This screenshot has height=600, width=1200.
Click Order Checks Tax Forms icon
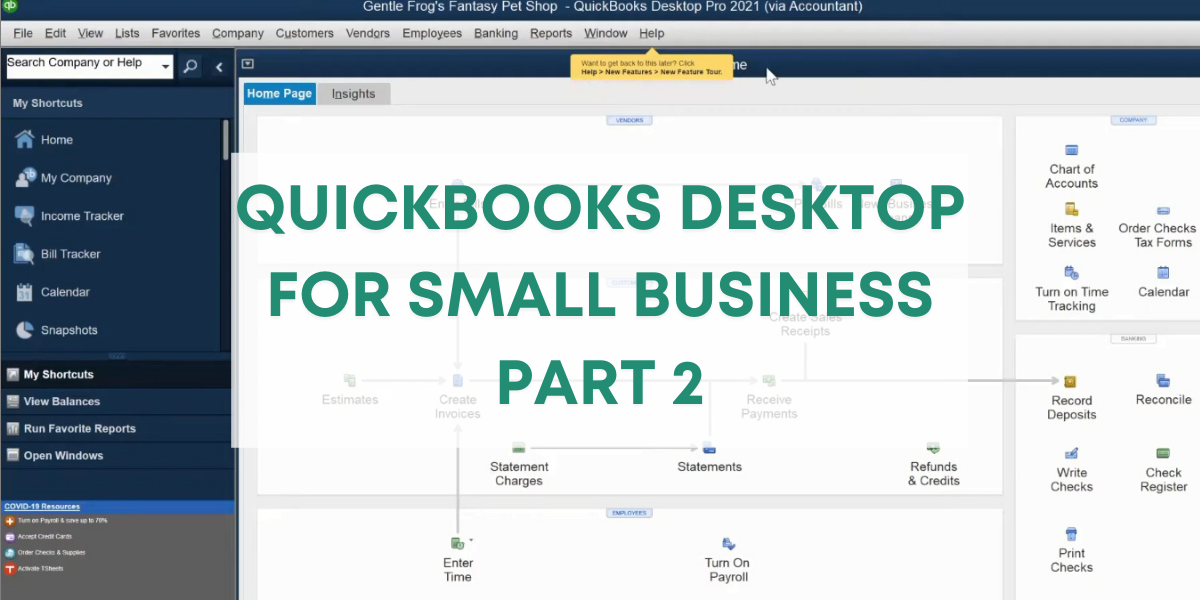(x=1163, y=212)
